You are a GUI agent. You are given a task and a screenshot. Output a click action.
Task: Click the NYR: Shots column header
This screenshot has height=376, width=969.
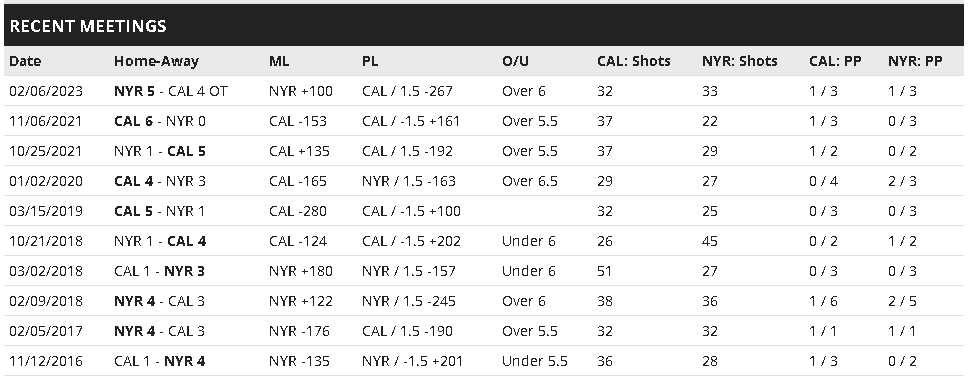tap(739, 61)
